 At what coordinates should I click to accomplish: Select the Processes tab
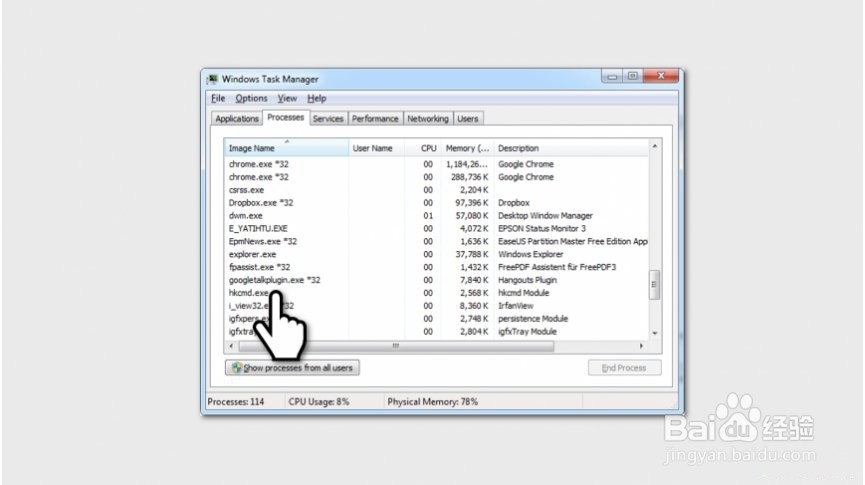coord(285,118)
